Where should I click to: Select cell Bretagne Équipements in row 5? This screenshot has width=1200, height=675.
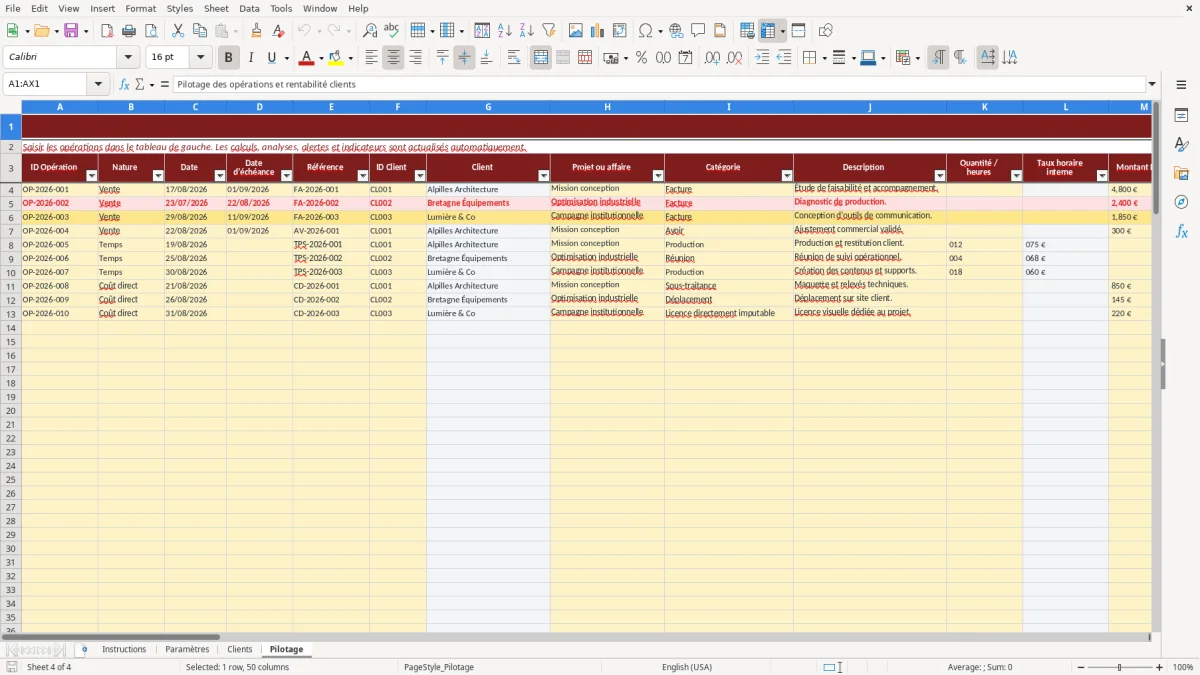(488, 203)
